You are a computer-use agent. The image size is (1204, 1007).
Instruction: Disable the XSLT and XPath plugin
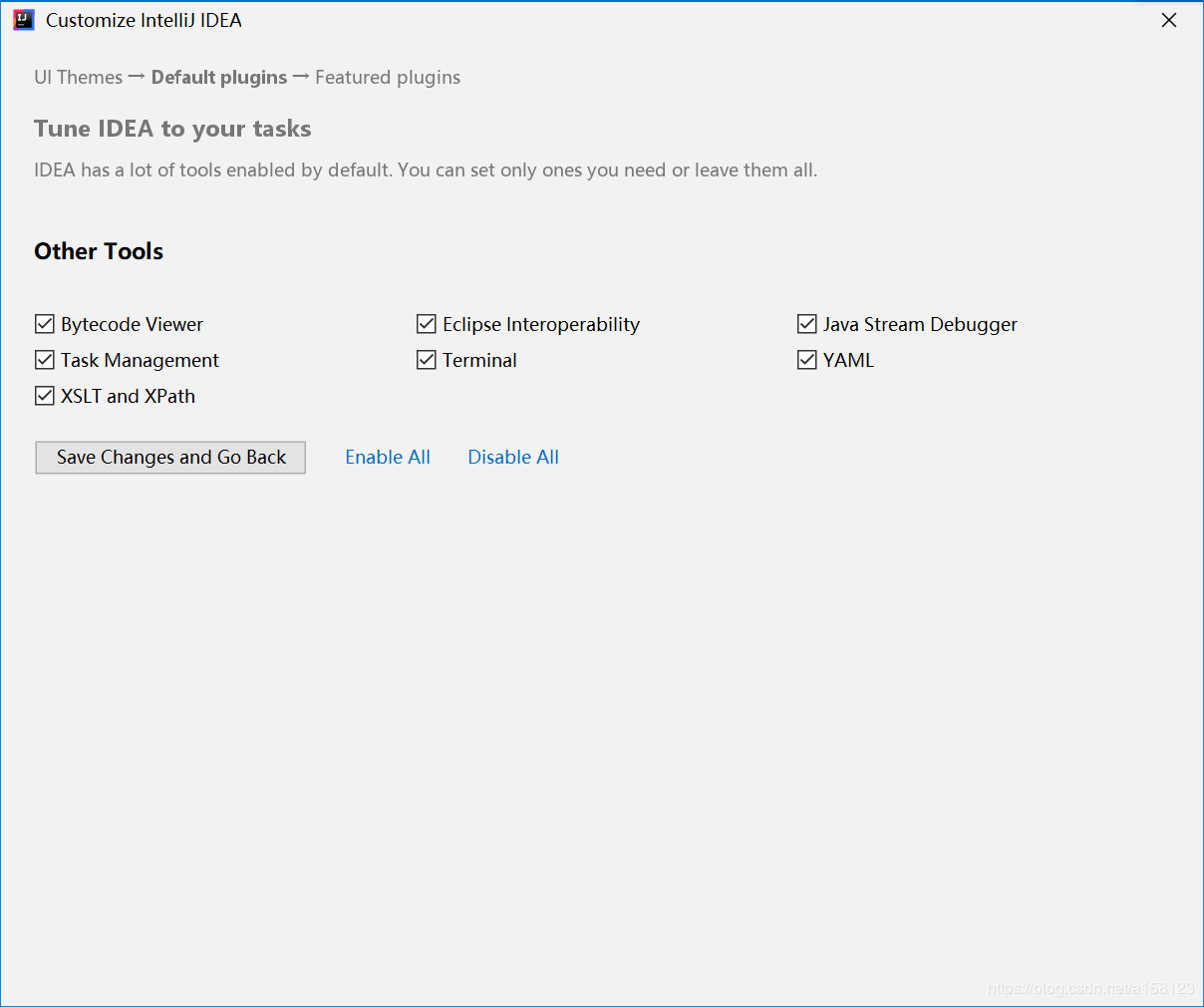(45, 396)
